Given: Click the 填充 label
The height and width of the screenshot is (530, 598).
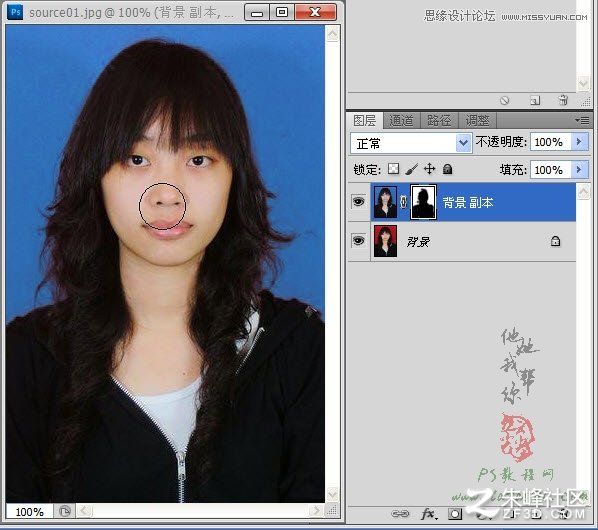Looking at the screenshot, I should (513, 170).
